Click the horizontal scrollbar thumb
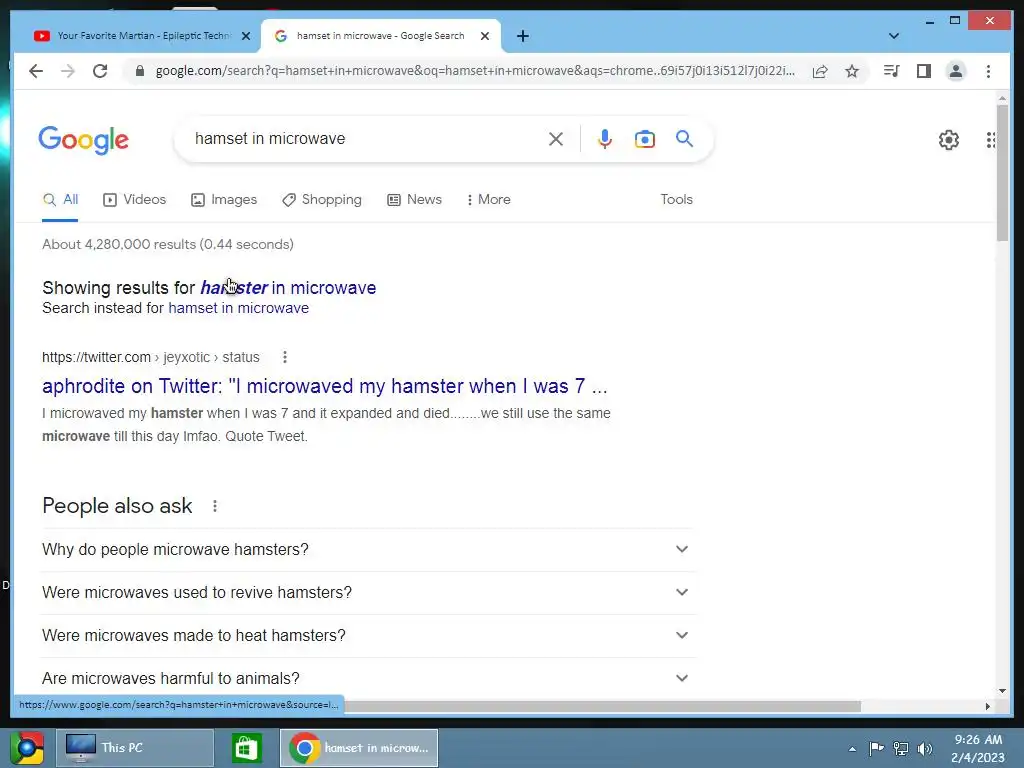 tap(602, 706)
